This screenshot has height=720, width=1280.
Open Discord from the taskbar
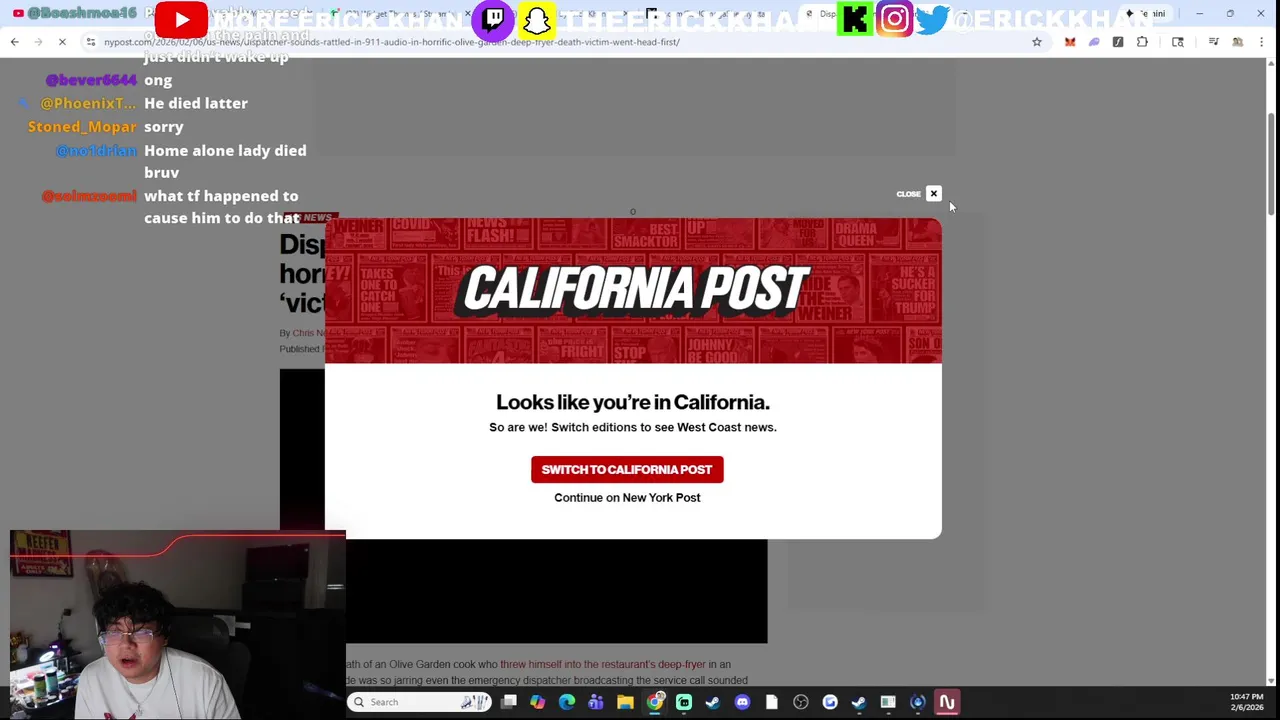click(742, 702)
